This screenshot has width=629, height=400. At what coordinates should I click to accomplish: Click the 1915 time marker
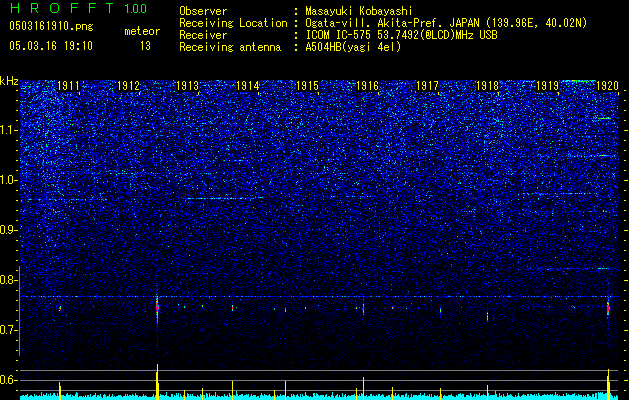(307, 86)
